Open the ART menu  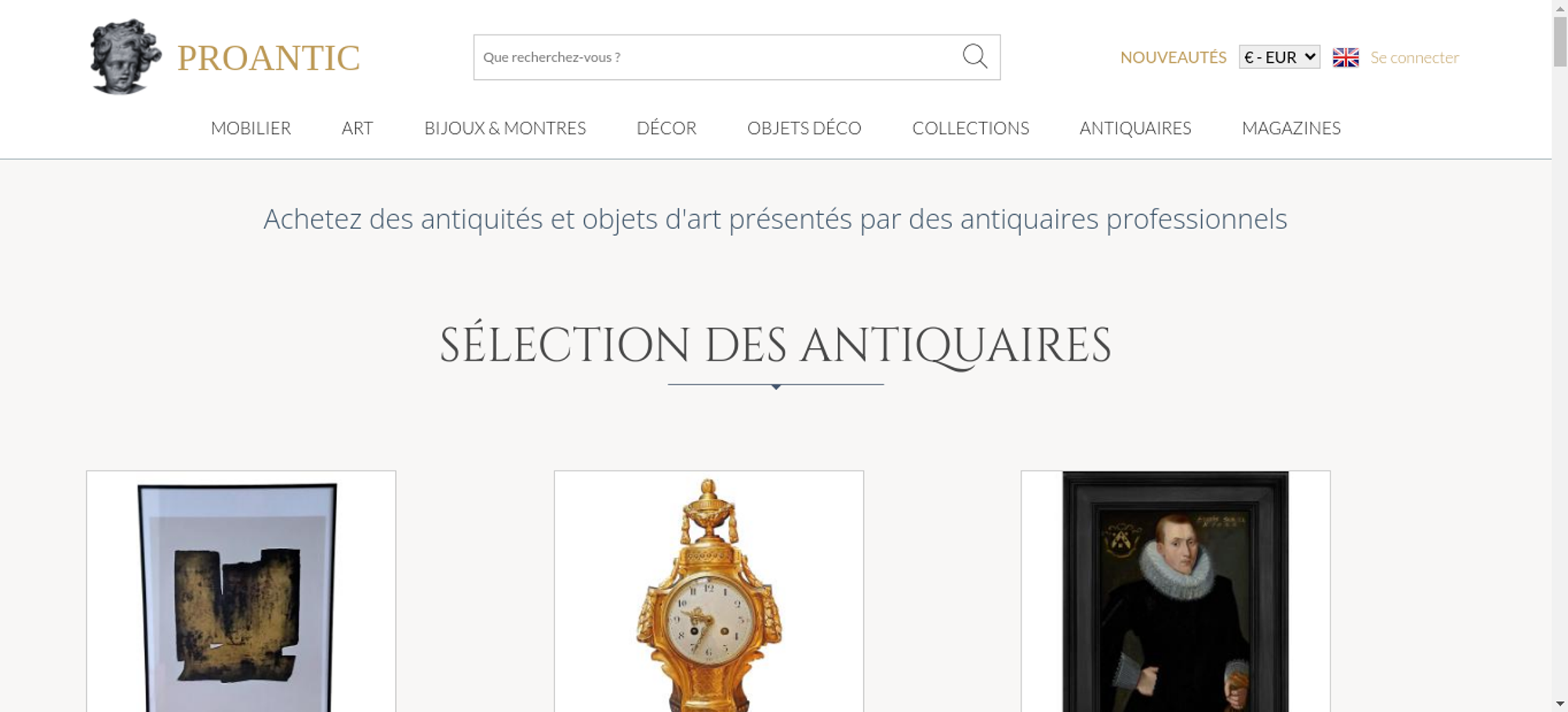[358, 128]
